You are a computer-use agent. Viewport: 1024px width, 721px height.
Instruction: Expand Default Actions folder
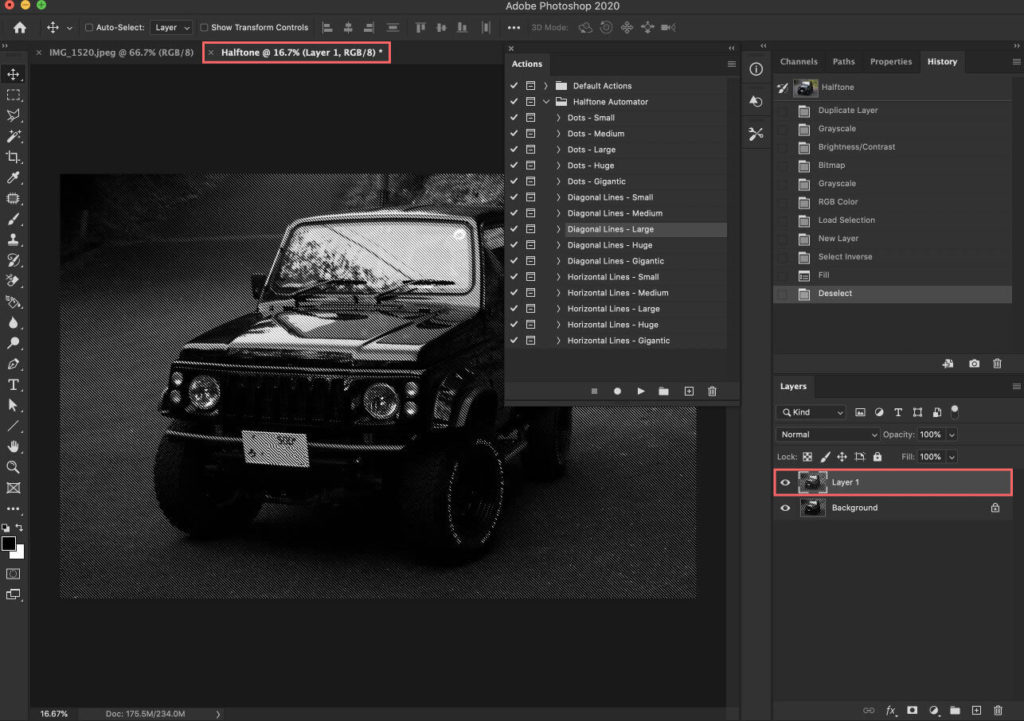[545, 86]
